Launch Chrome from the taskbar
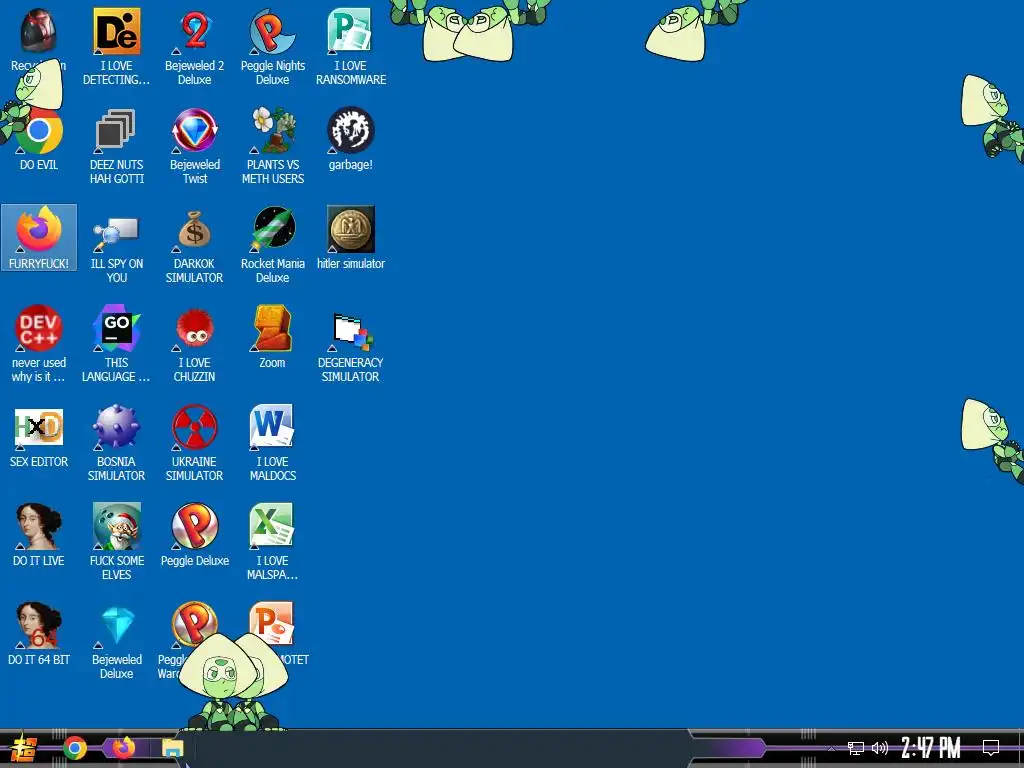1024x768 pixels. (75, 748)
